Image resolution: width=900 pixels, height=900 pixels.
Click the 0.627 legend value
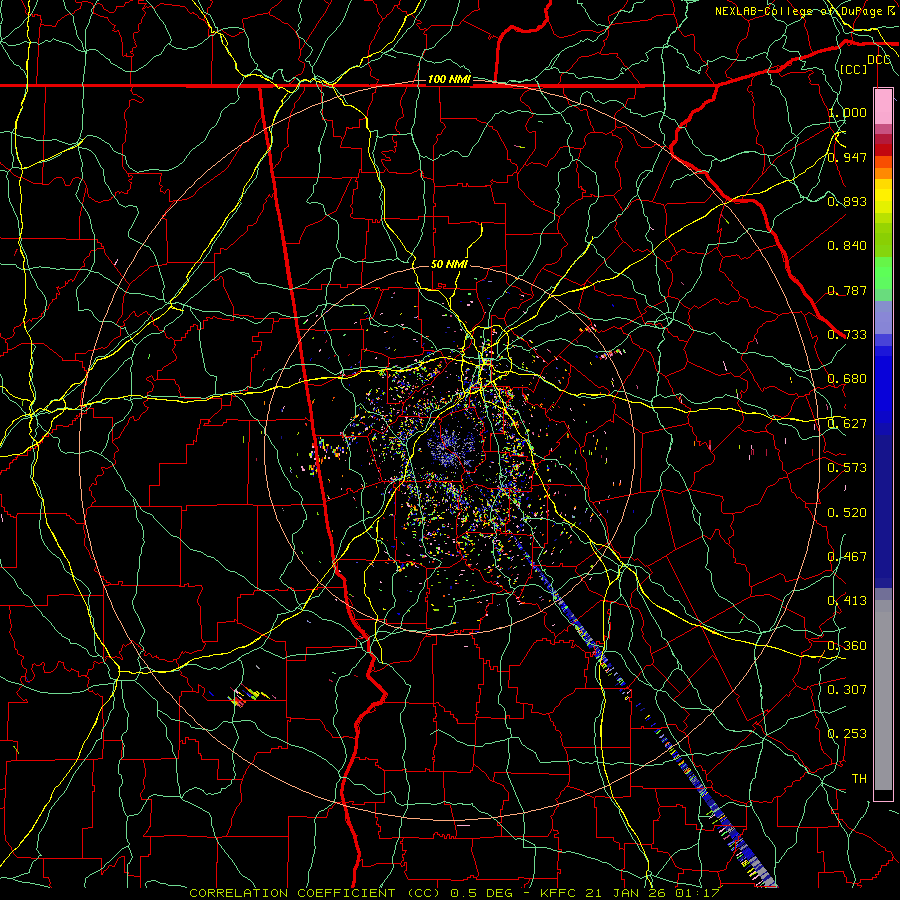coord(847,423)
